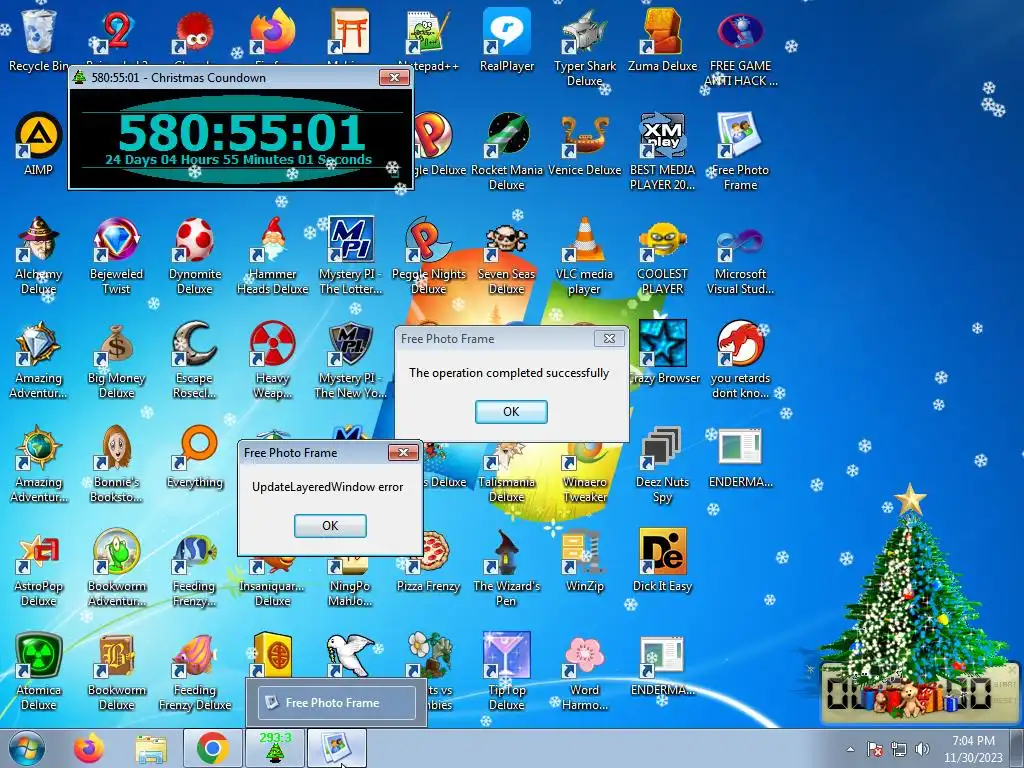
Task: Launch Rocket Mania Deluxe icon
Action: (507, 152)
